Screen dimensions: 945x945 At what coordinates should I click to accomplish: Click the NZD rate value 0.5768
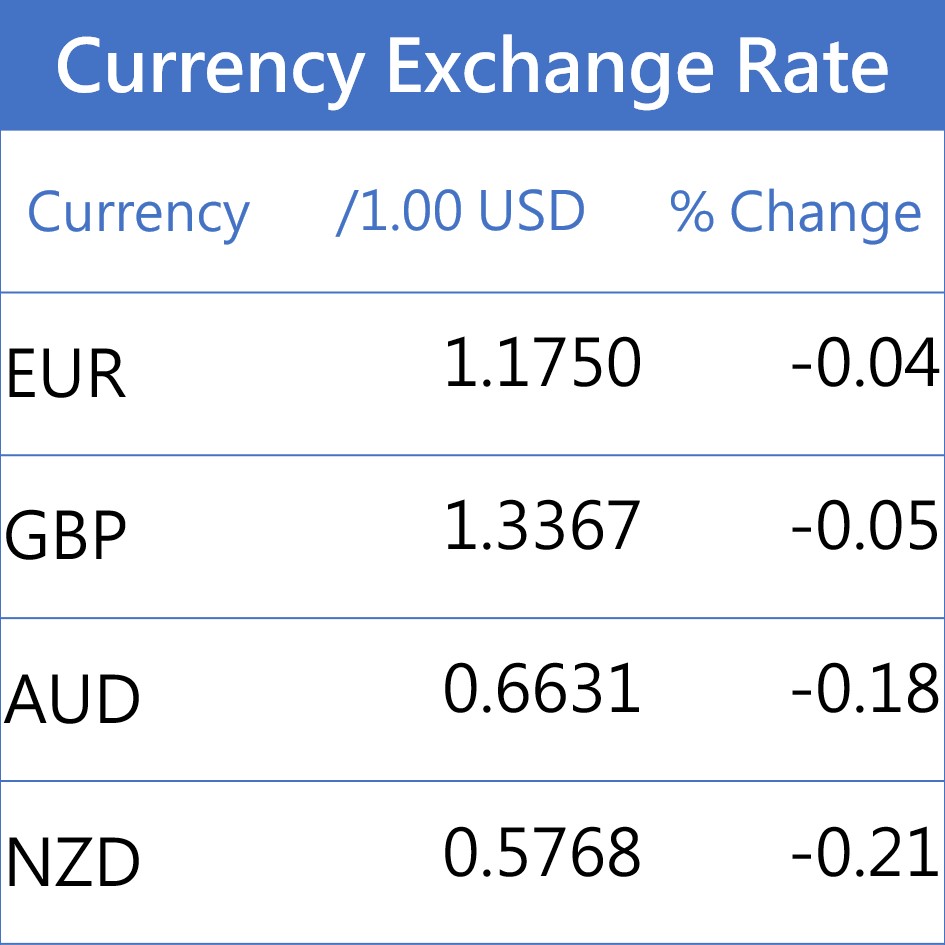point(542,853)
